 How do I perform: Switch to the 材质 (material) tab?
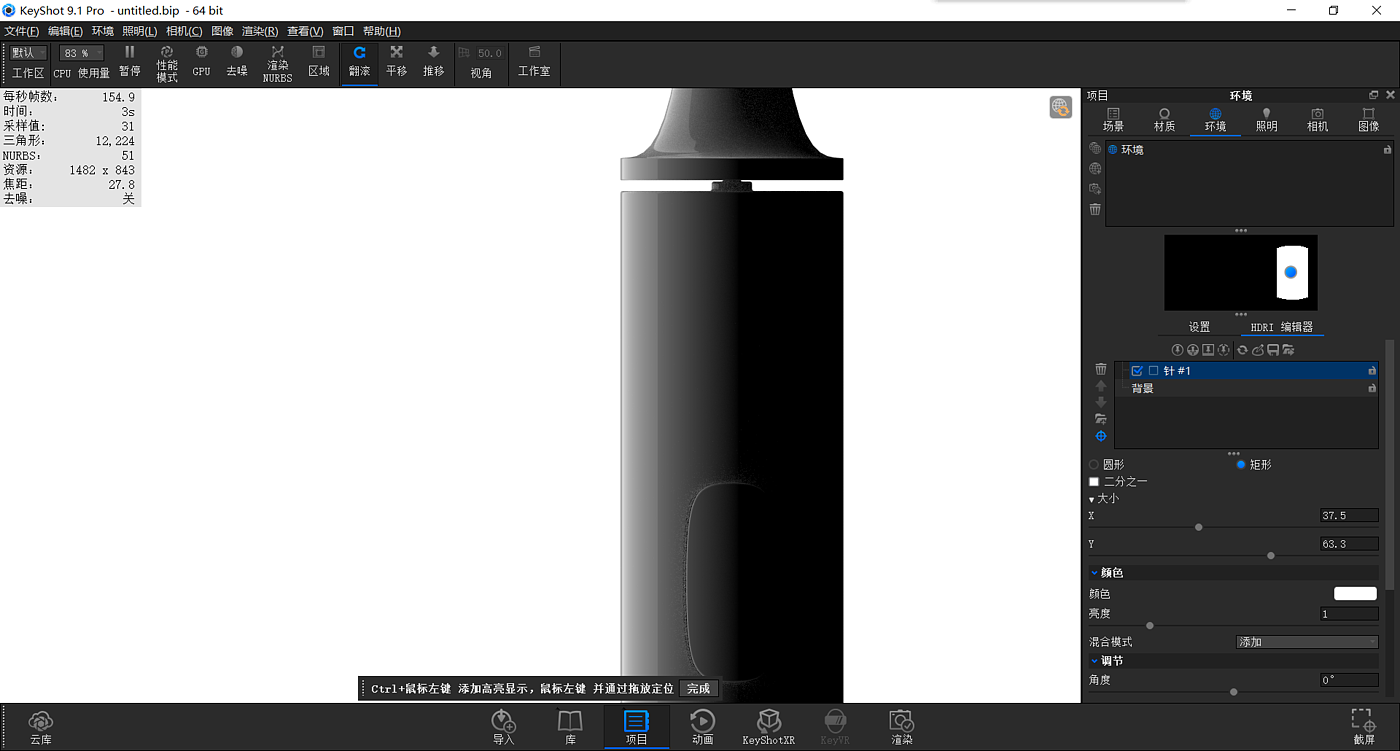tap(1164, 120)
